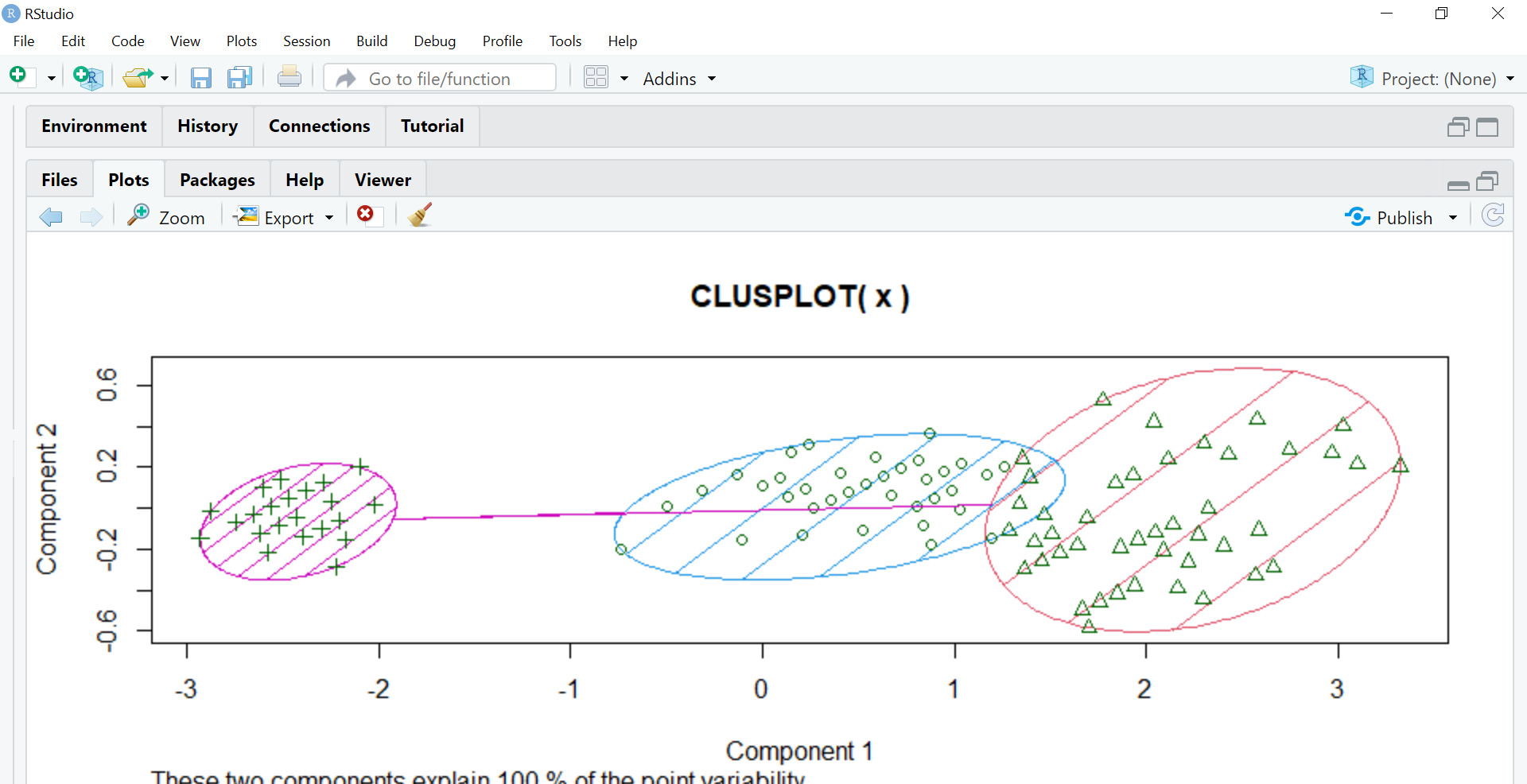Go to previous plot arrow

click(51, 216)
